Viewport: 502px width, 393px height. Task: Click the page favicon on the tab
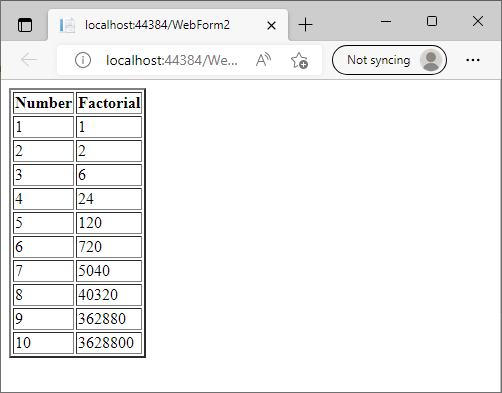[67, 25]
